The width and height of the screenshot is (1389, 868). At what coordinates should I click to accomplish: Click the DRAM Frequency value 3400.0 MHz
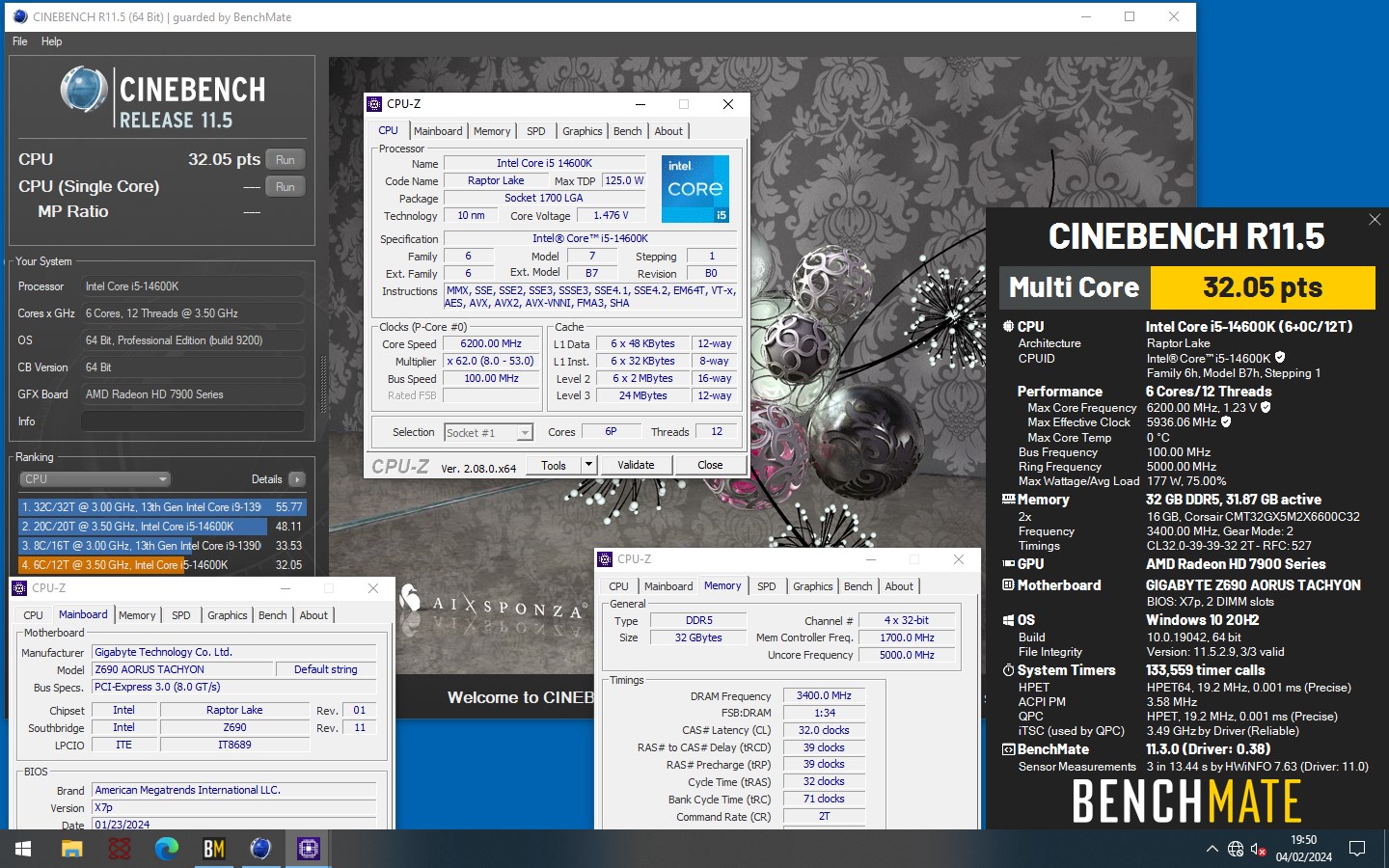click(x=824, y=695)
